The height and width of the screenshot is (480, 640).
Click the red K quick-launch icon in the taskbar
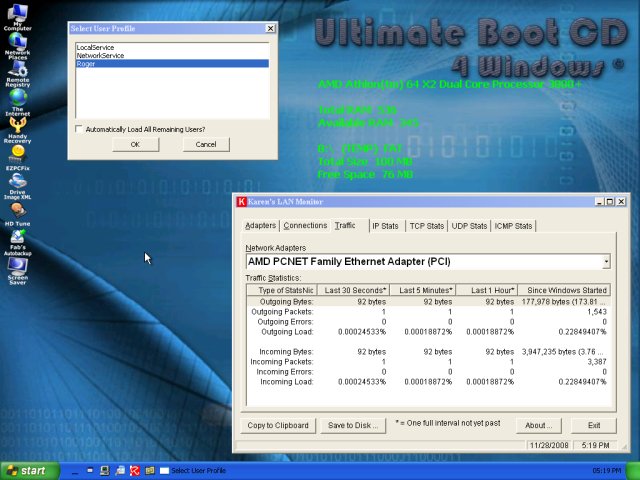(135, 471)
